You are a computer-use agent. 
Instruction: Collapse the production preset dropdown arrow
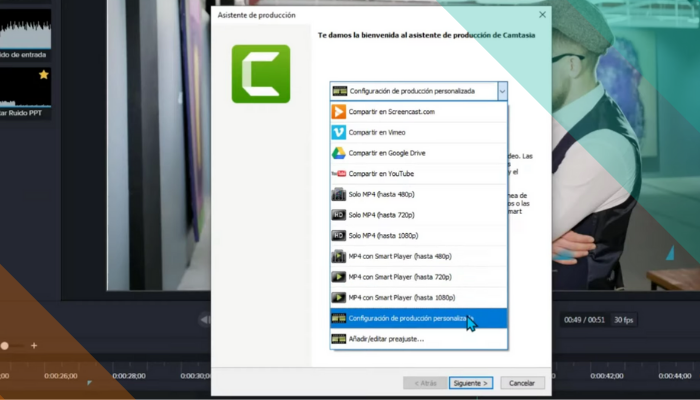(x=502, y=91)
